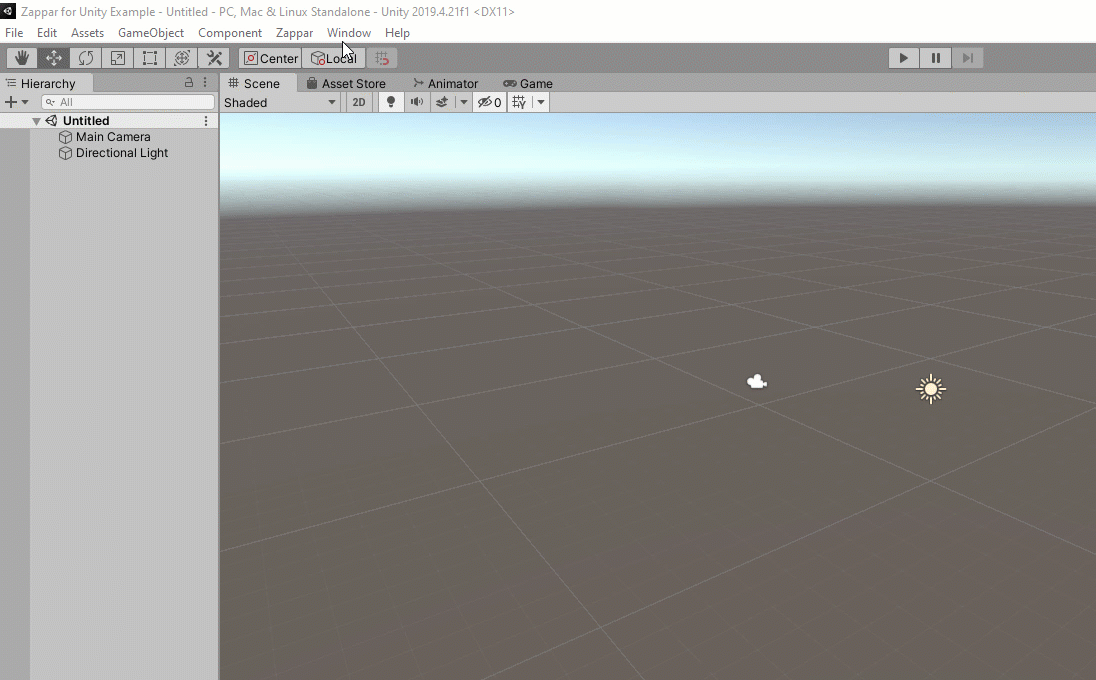1096x680 pixels.
Task: Select the Move tool
Action: 54,58
